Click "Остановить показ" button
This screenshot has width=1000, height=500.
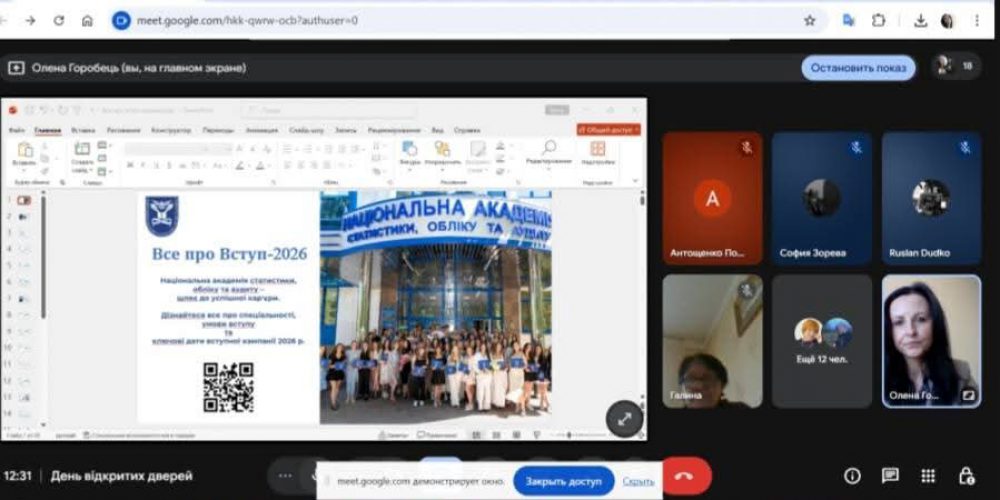click(857, 67)
